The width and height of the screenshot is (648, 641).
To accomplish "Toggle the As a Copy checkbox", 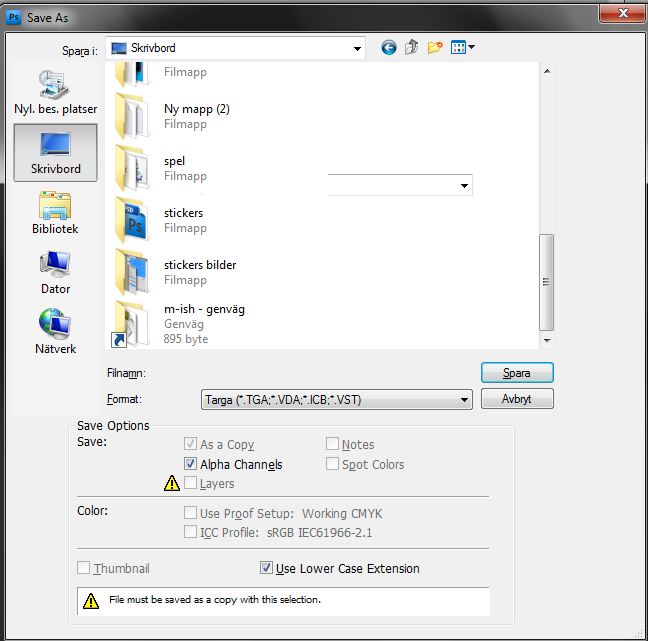I will point(190,444).
